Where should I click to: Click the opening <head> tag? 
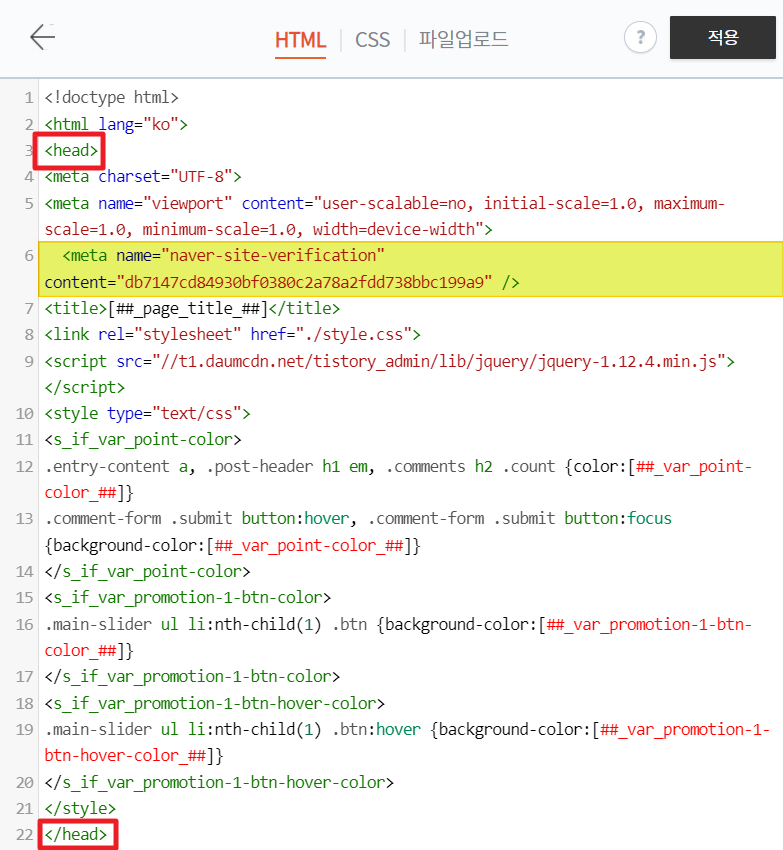tap(72, 150)
